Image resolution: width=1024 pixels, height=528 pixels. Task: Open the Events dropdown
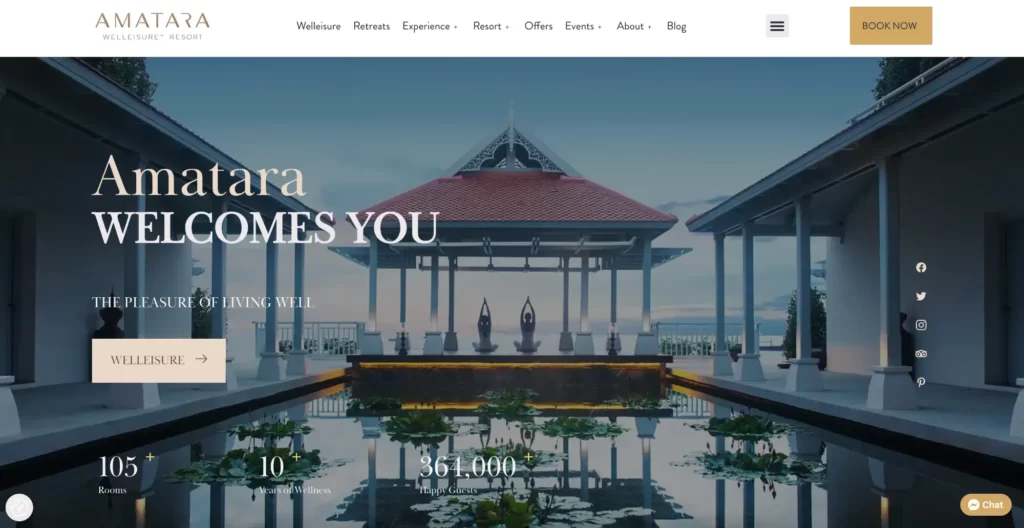(x=583, y=26)
